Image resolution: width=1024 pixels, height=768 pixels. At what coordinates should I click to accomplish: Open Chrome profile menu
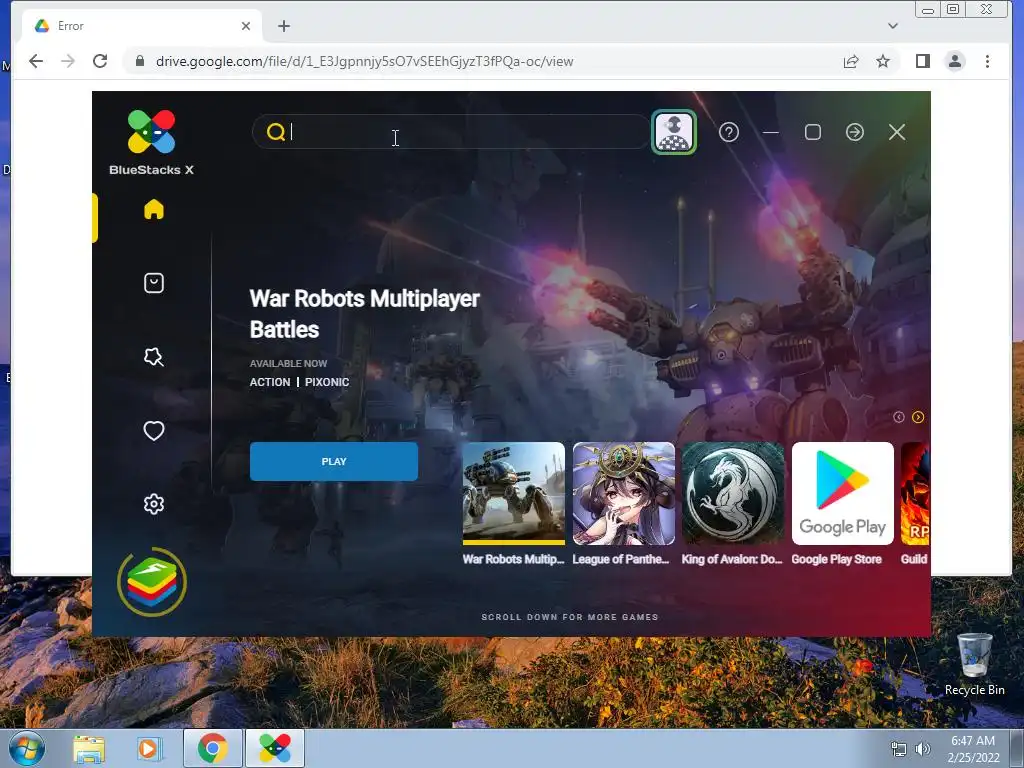[955, 61]
